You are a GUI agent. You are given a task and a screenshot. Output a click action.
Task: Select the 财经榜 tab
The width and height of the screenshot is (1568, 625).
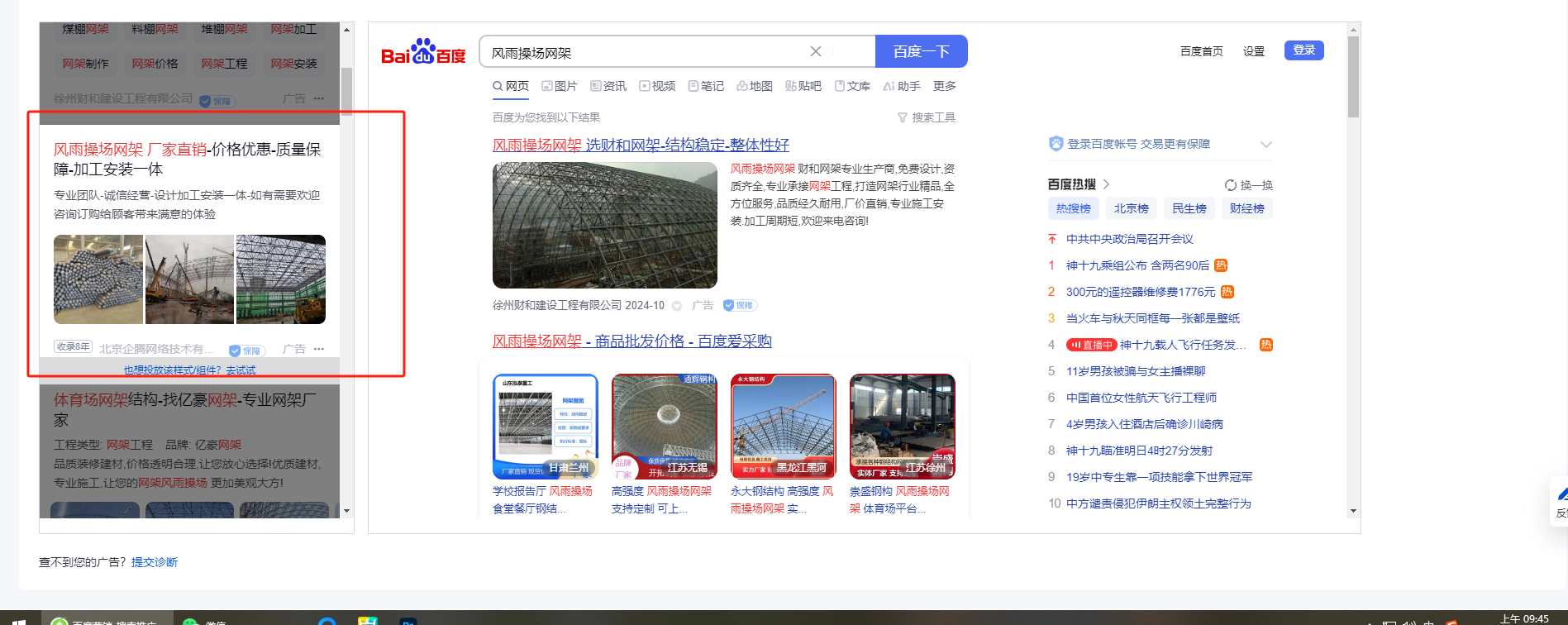coord(1246,208)
